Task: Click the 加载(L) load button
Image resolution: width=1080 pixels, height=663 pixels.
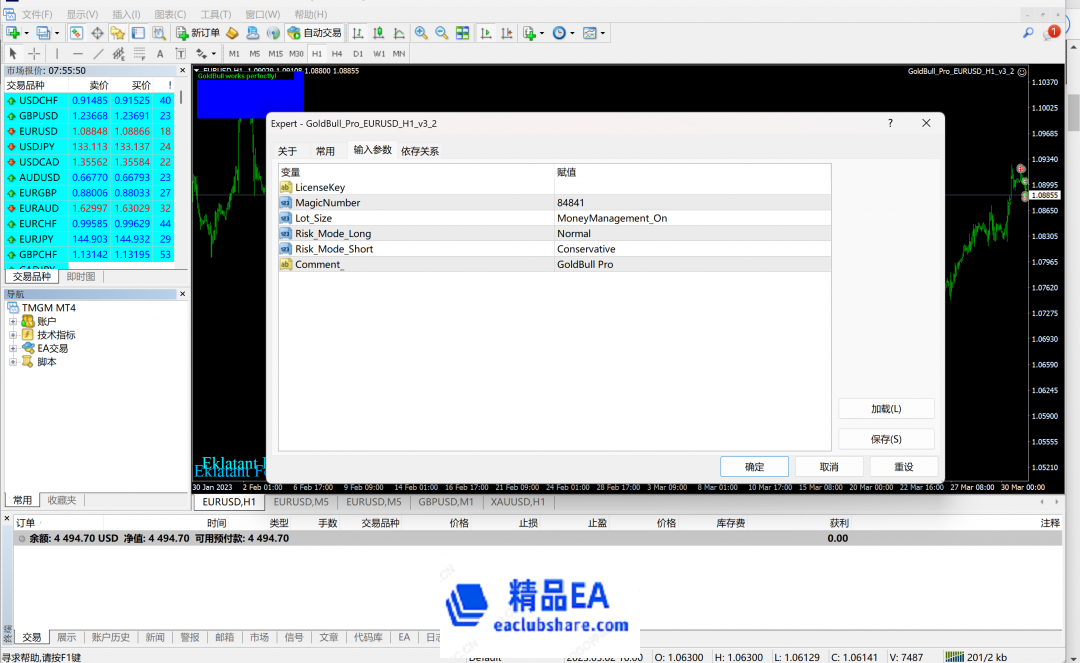Action: click(x=886, y=408)
